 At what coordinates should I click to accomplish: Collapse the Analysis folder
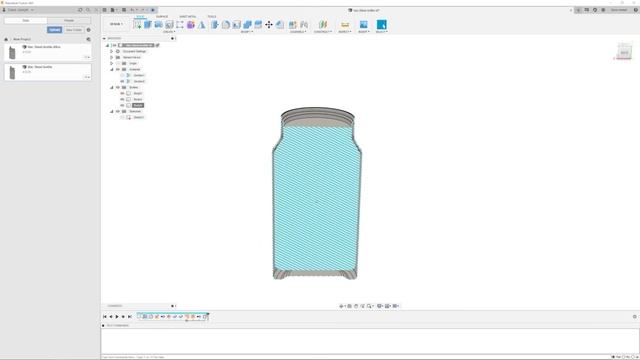click(111, 69)
